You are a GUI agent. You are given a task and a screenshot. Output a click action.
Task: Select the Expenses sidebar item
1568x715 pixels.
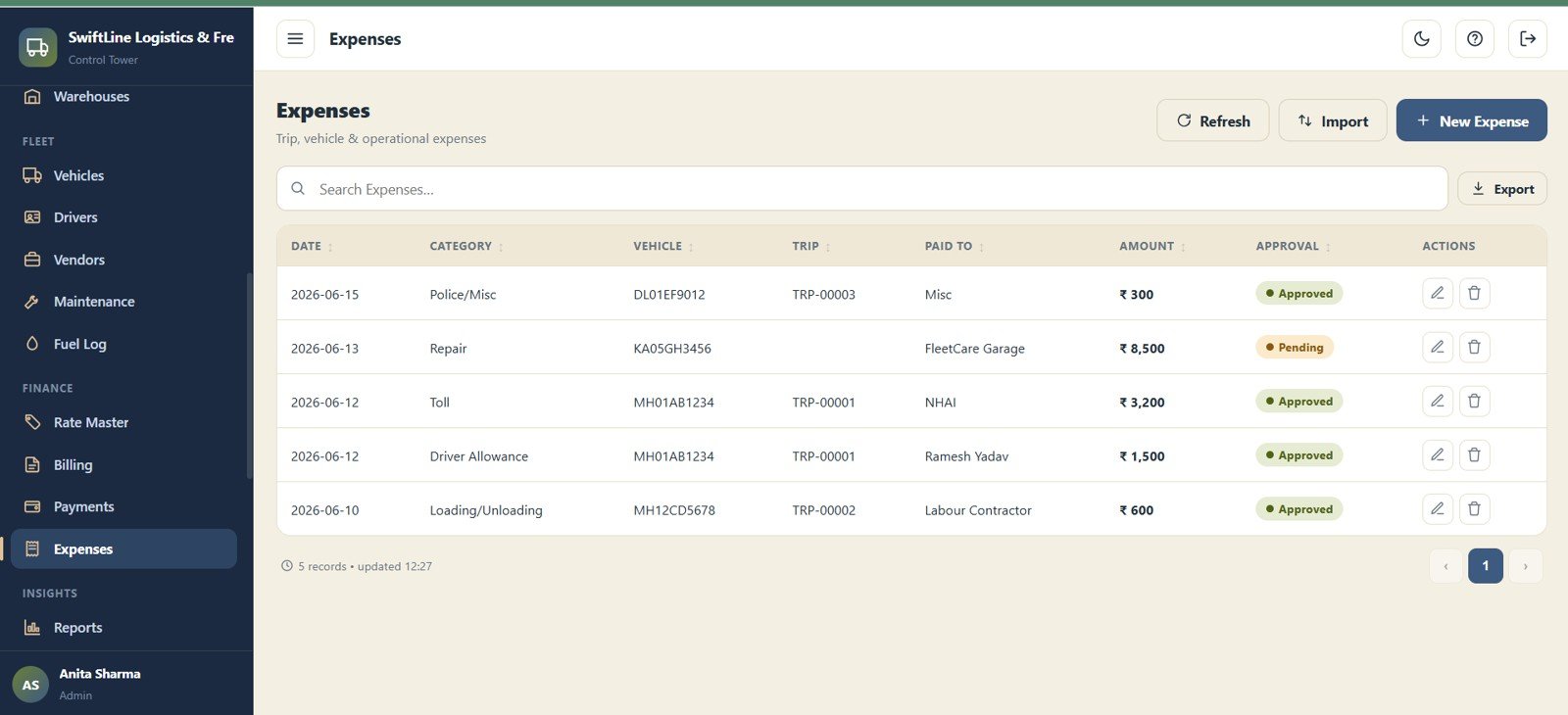[x=123, y=548]
